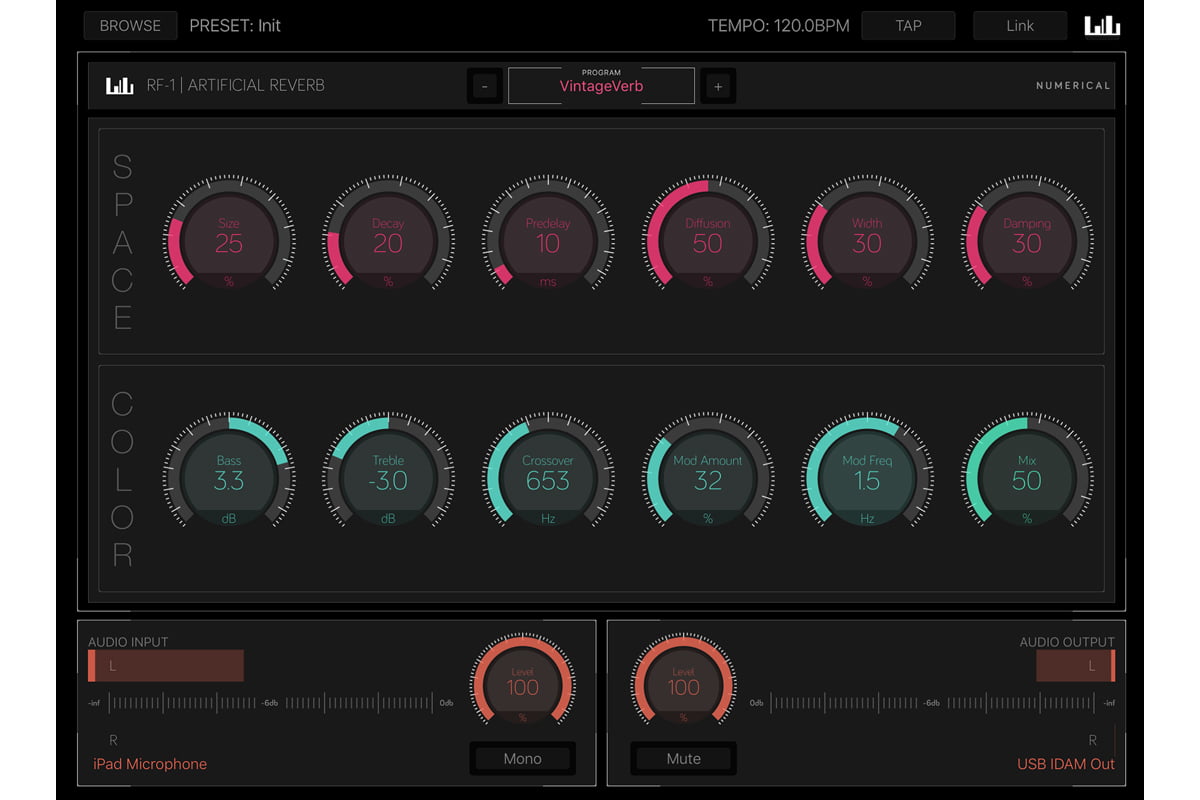The width and height of the screenshot is (1200, 800).
Task: Toggle the Mono input button
Action: pyautogui.click(x=522, y=759)
